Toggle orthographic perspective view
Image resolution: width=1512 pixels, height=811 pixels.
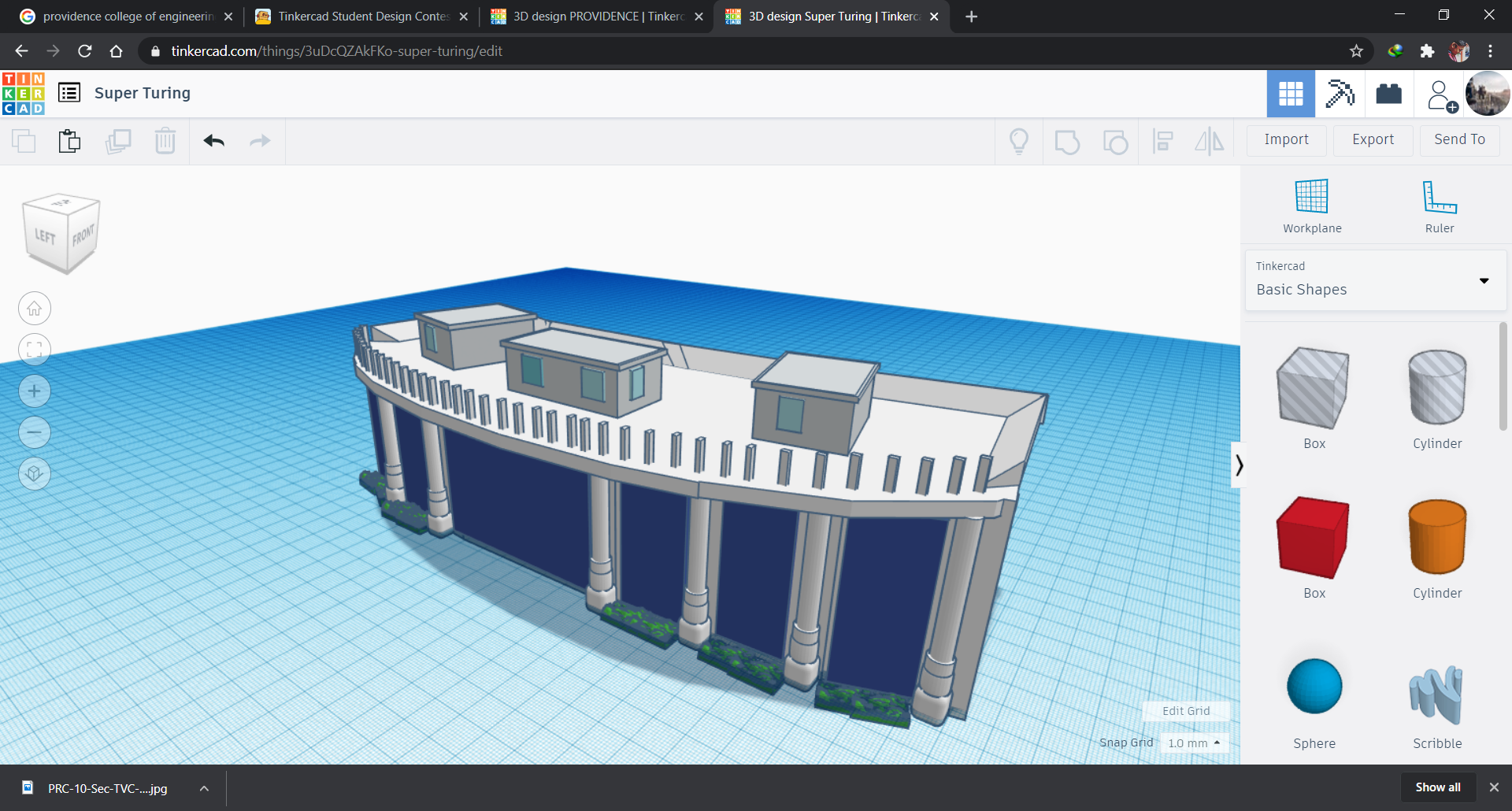(x=35, y=473)
